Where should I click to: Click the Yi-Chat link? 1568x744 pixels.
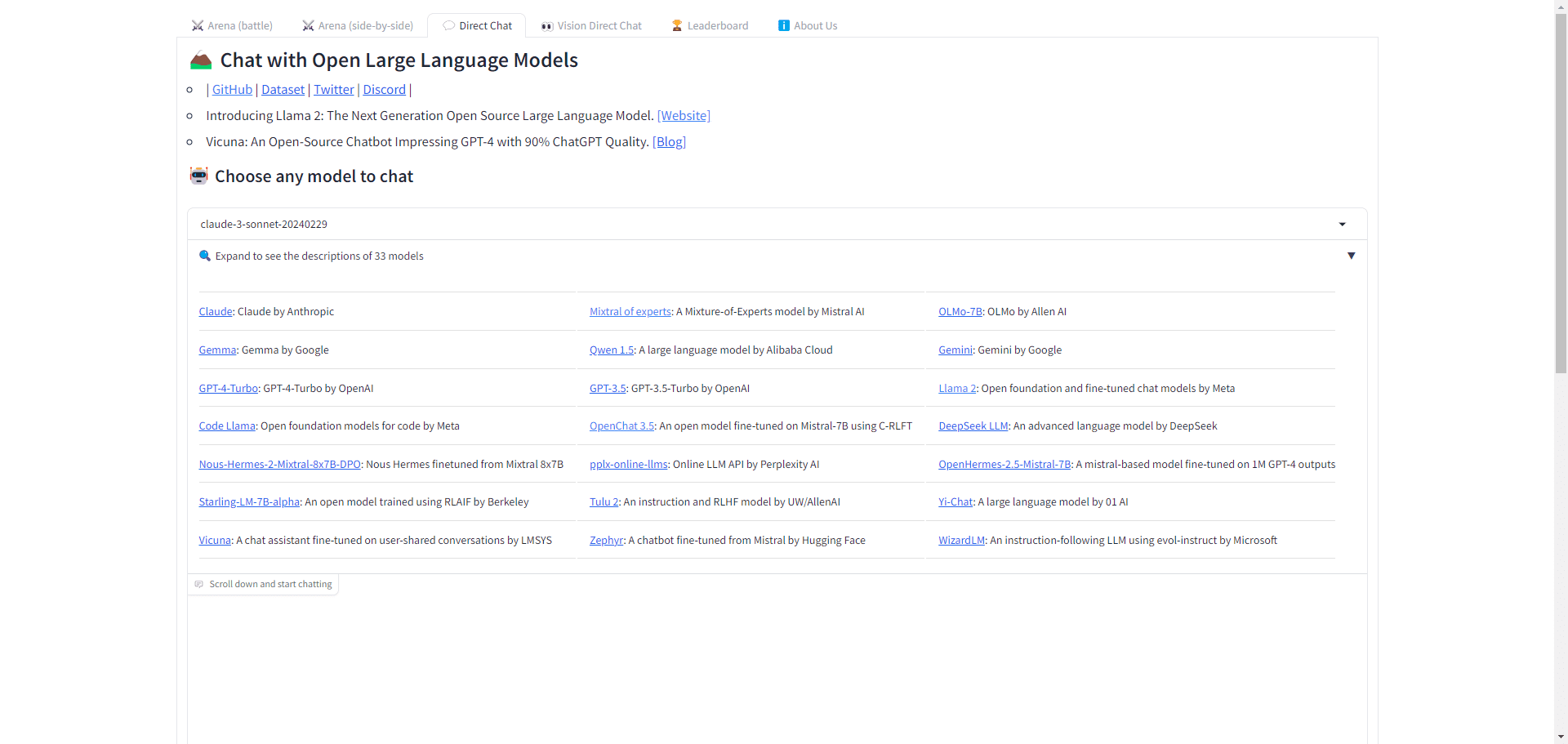click(955, 502)
